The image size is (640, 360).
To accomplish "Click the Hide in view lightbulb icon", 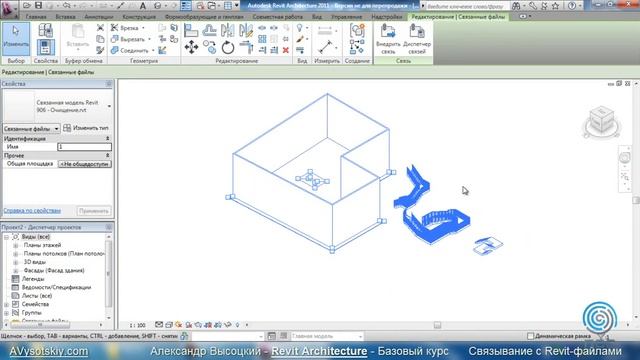I will pyautogui.click(x=300, y=28).
